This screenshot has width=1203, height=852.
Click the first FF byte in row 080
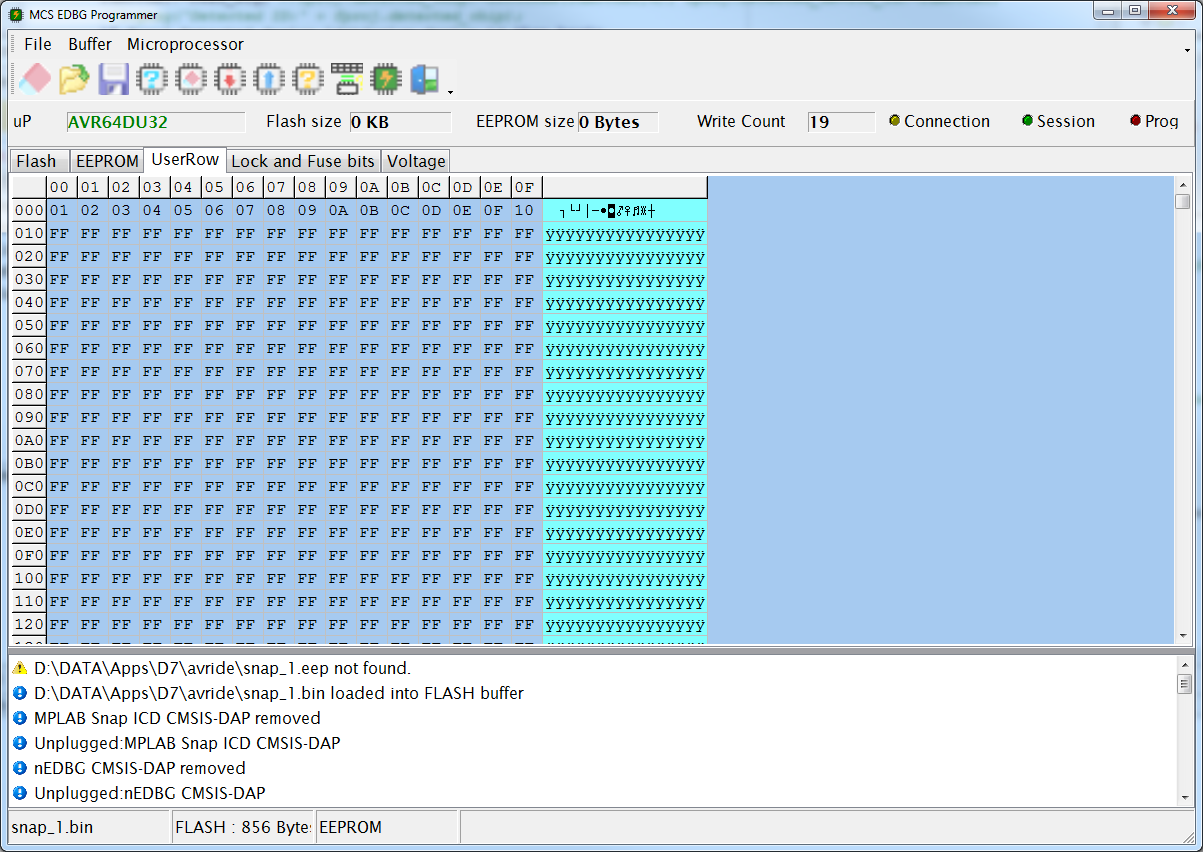[59, 394]
